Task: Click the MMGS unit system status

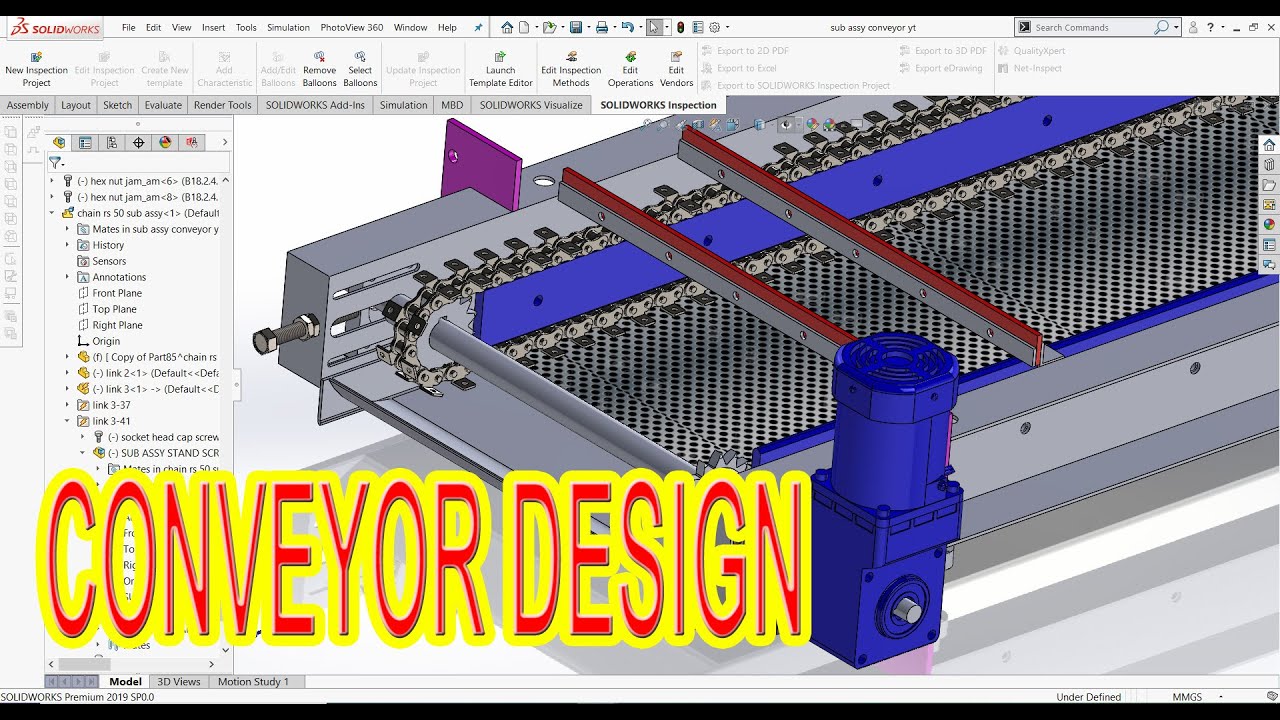Action: [1187, 697]
